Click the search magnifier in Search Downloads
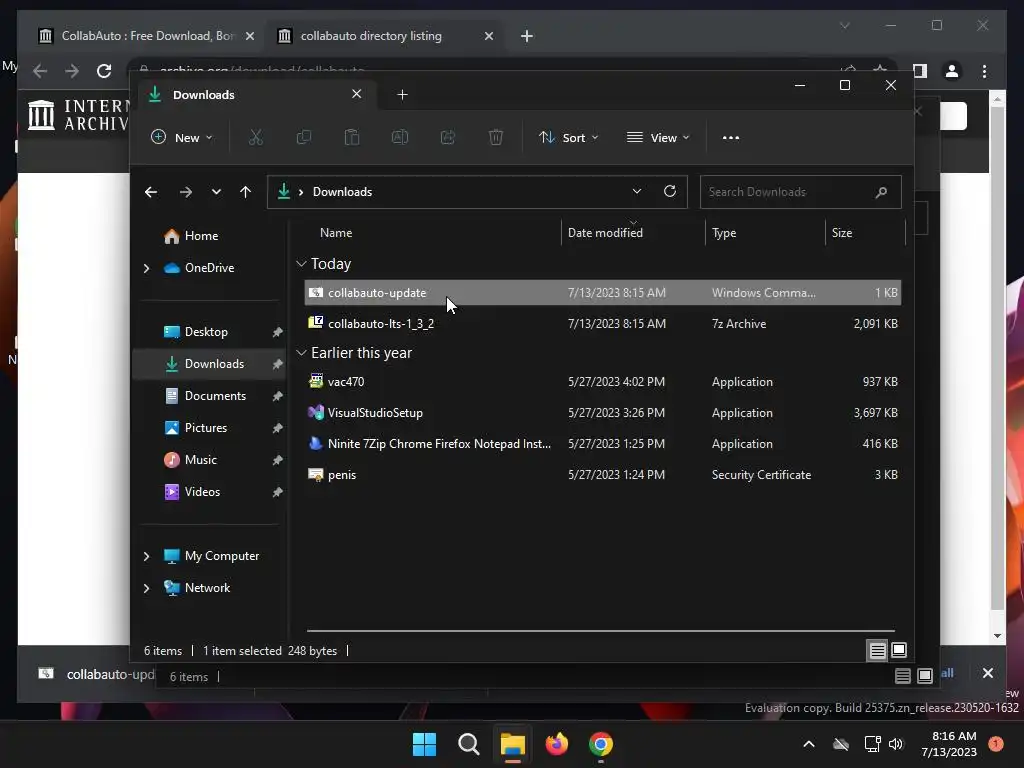 [x=881, y=192]
